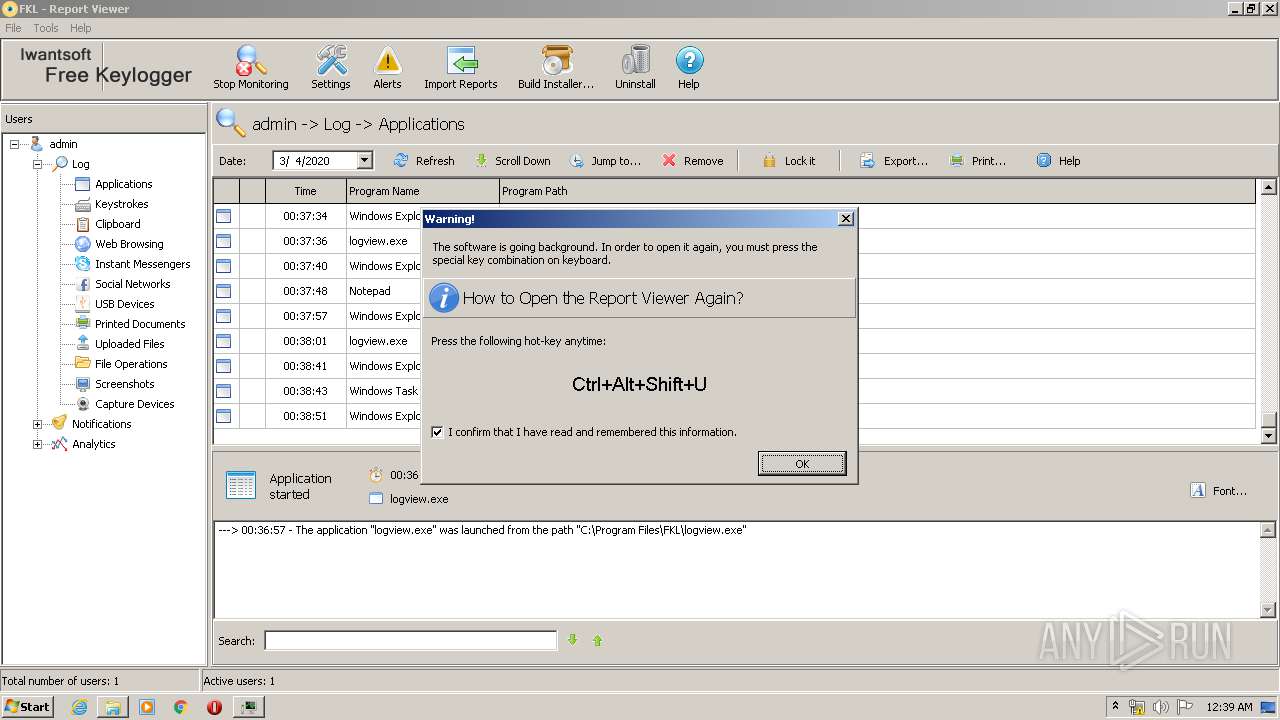Click Remove in the log toolbar
Image resolution: width=1280 pixels, height=720 pixels.
(692, 160)
